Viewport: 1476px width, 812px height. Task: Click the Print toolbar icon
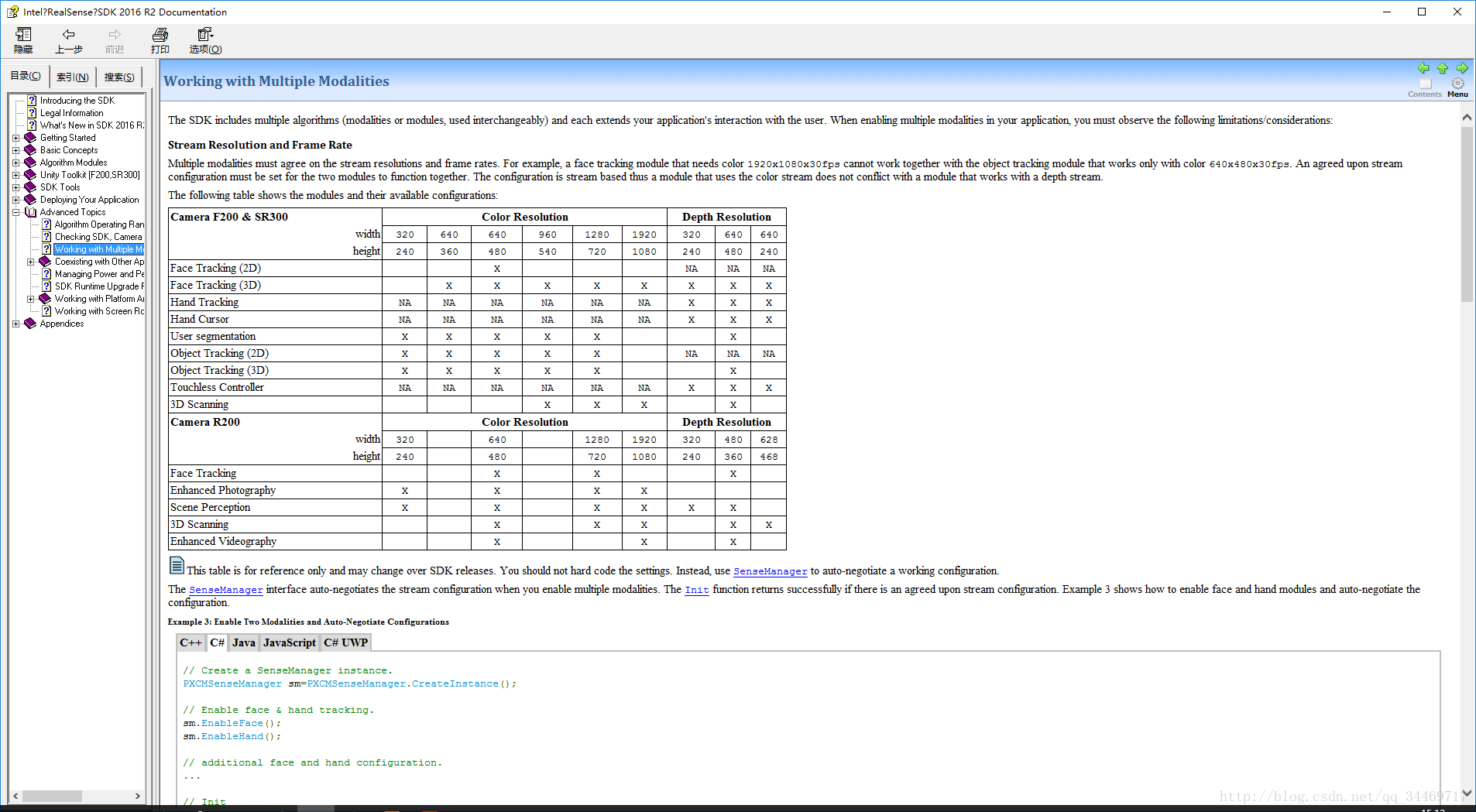(x=160, y=35)
